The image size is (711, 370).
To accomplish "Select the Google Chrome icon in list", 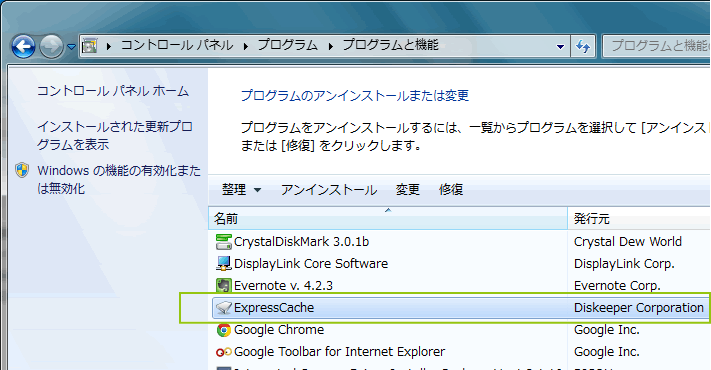I will click(x=224, y=330).
